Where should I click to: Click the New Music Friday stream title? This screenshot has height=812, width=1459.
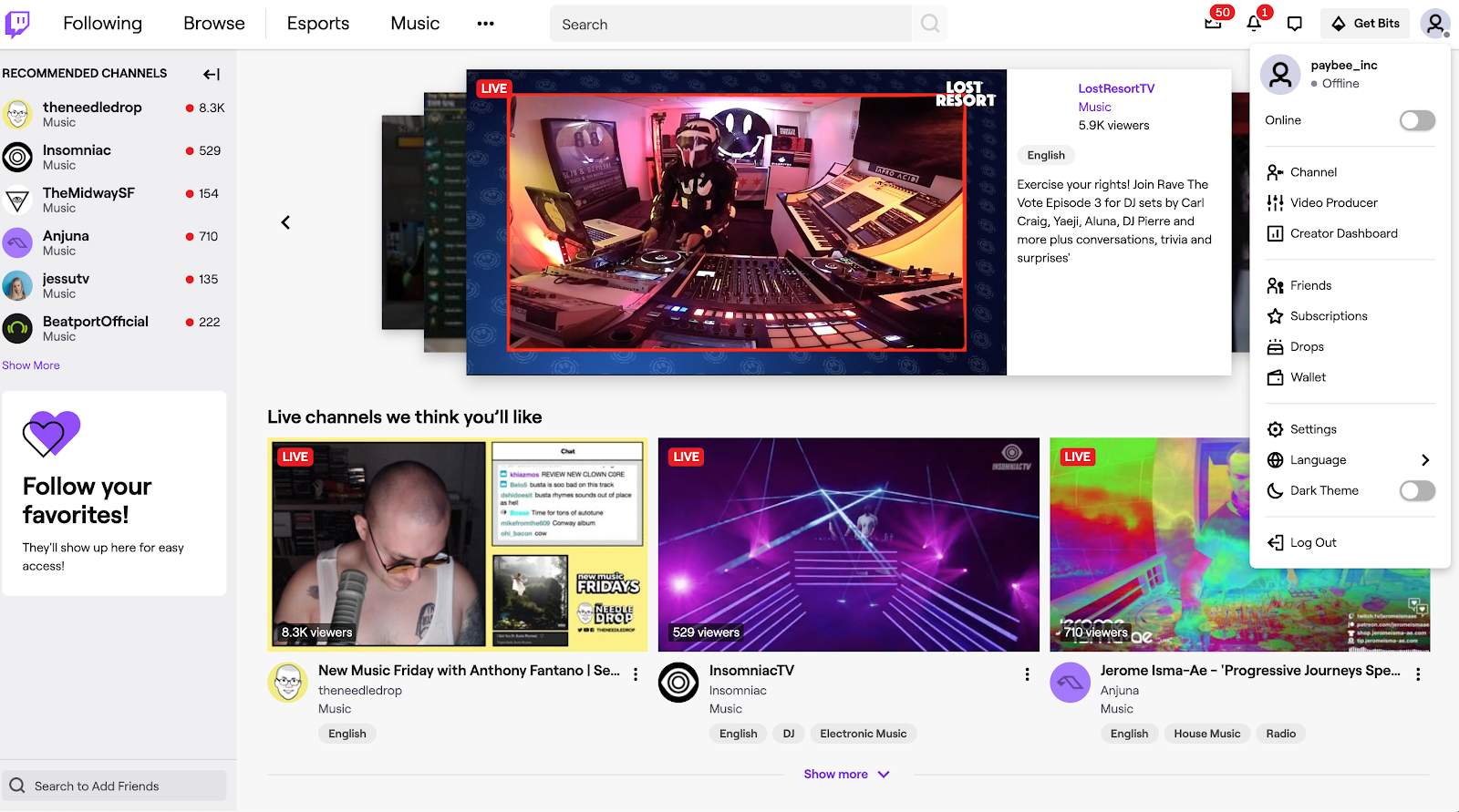(x=469, y=671)
